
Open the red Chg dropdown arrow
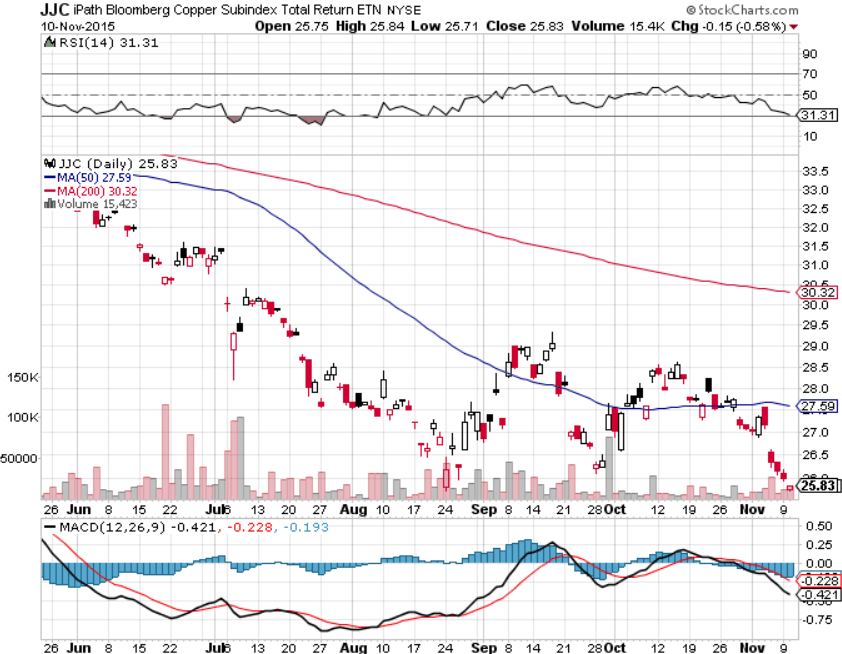click(794, 27)
